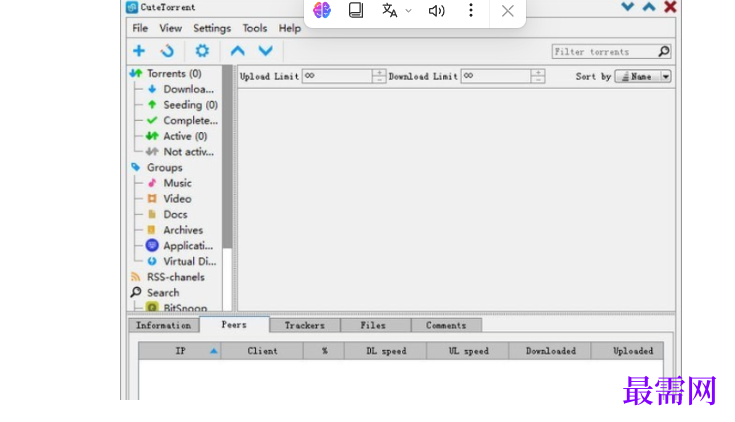
Task: Click the translate icon in floating bar
Action: click(390, 10)
